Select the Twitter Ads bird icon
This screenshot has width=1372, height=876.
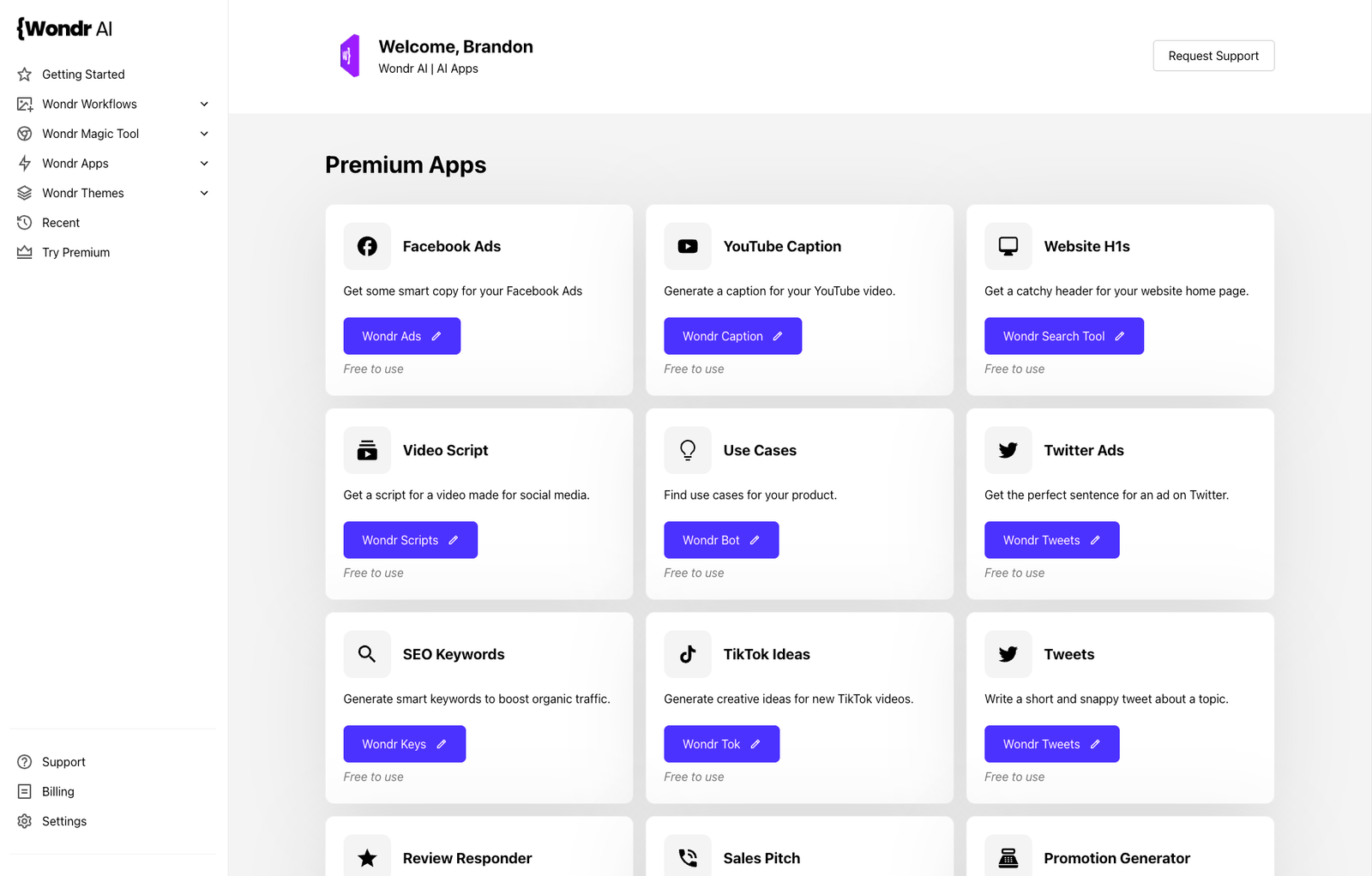click(1008, 450)
